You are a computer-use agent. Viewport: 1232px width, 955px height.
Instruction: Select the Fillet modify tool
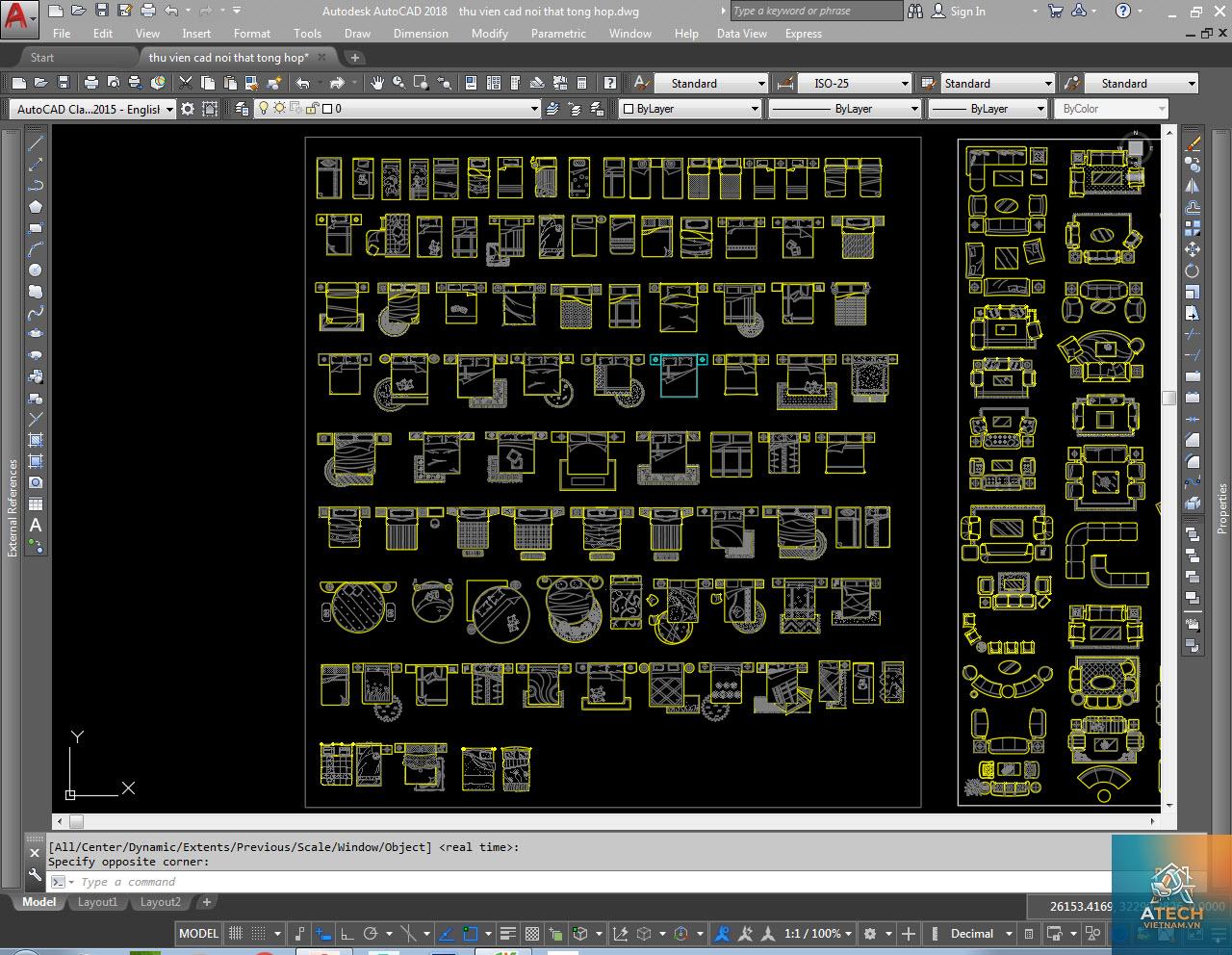(1193, 460)
